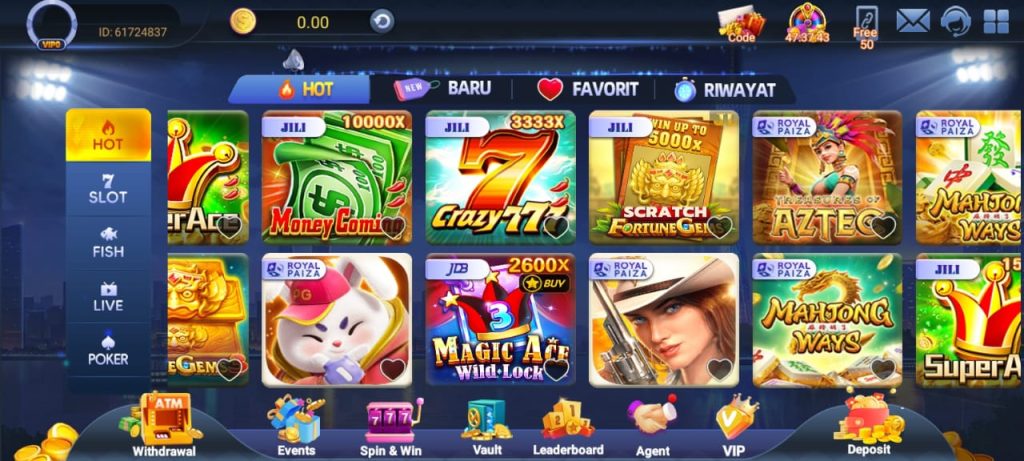Select the POKER category
1024x461 pixels.
coord(108,351)
